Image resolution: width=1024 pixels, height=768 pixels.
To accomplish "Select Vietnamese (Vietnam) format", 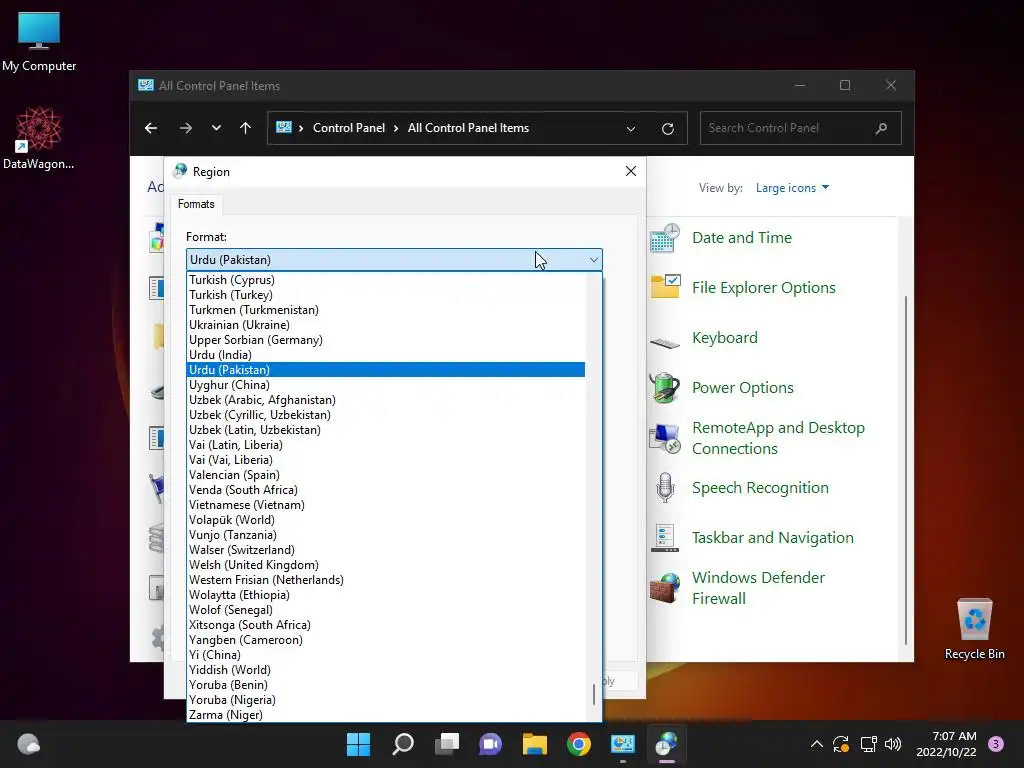I will pos(385,505).
